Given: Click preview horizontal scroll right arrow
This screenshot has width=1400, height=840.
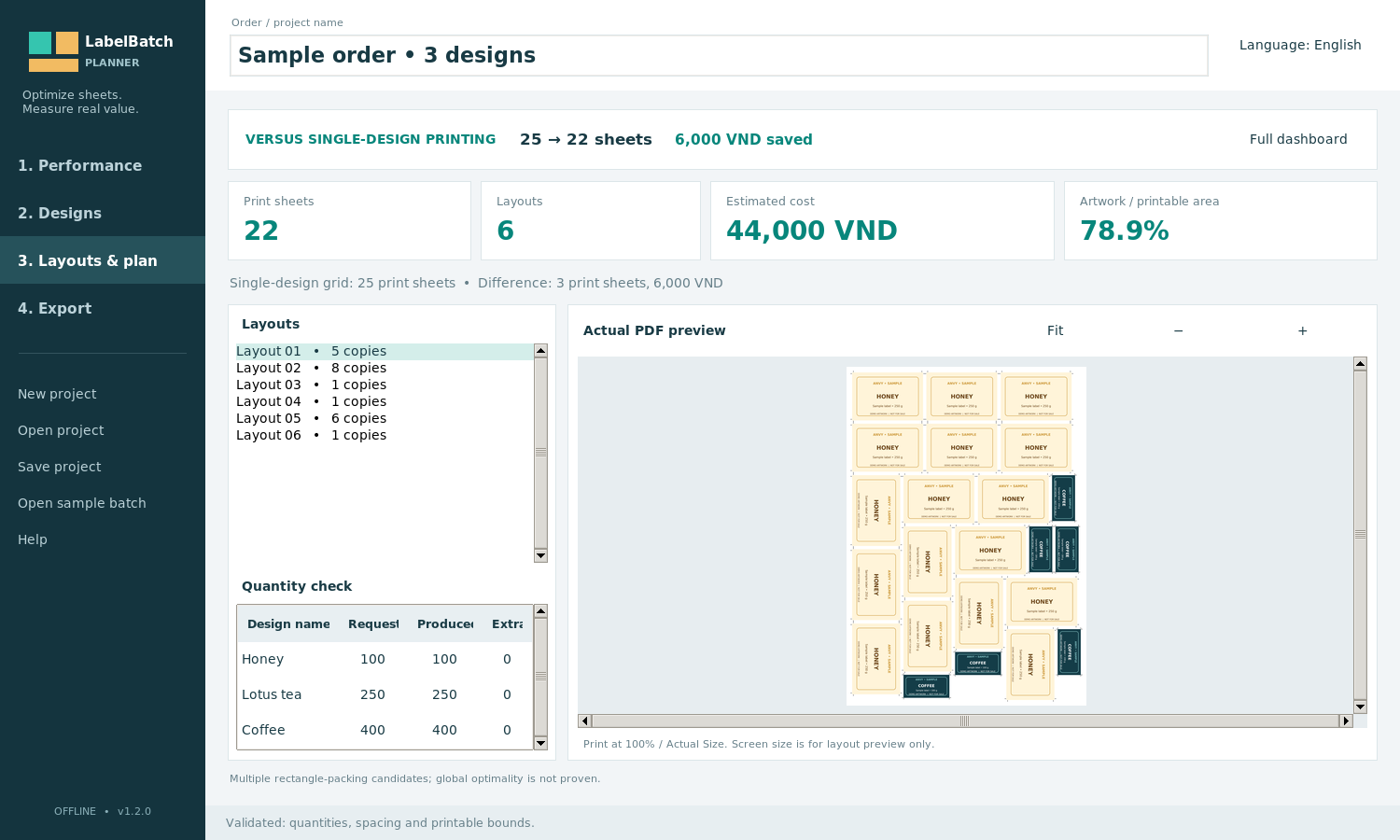Looking at the screenshot, I should tap(1346, 721).
